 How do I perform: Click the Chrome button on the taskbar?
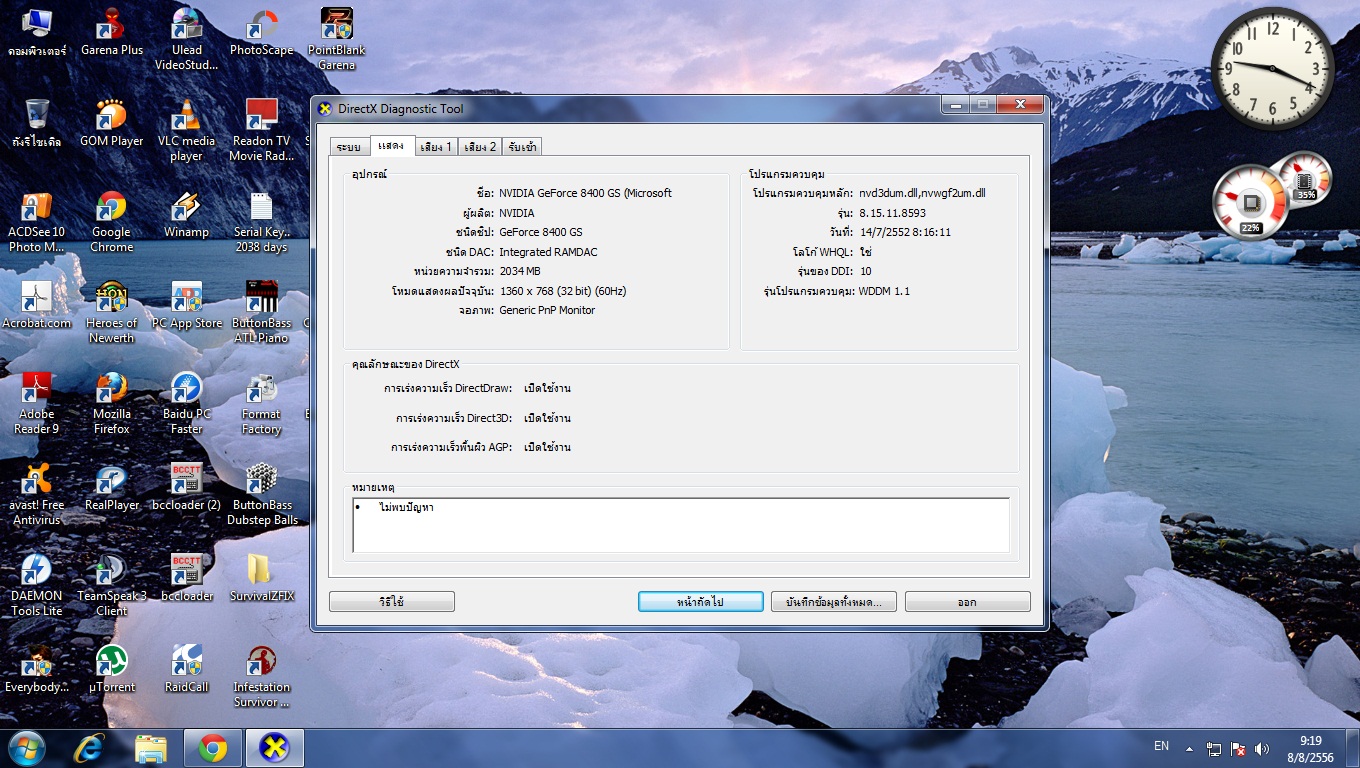pos(212,748)
